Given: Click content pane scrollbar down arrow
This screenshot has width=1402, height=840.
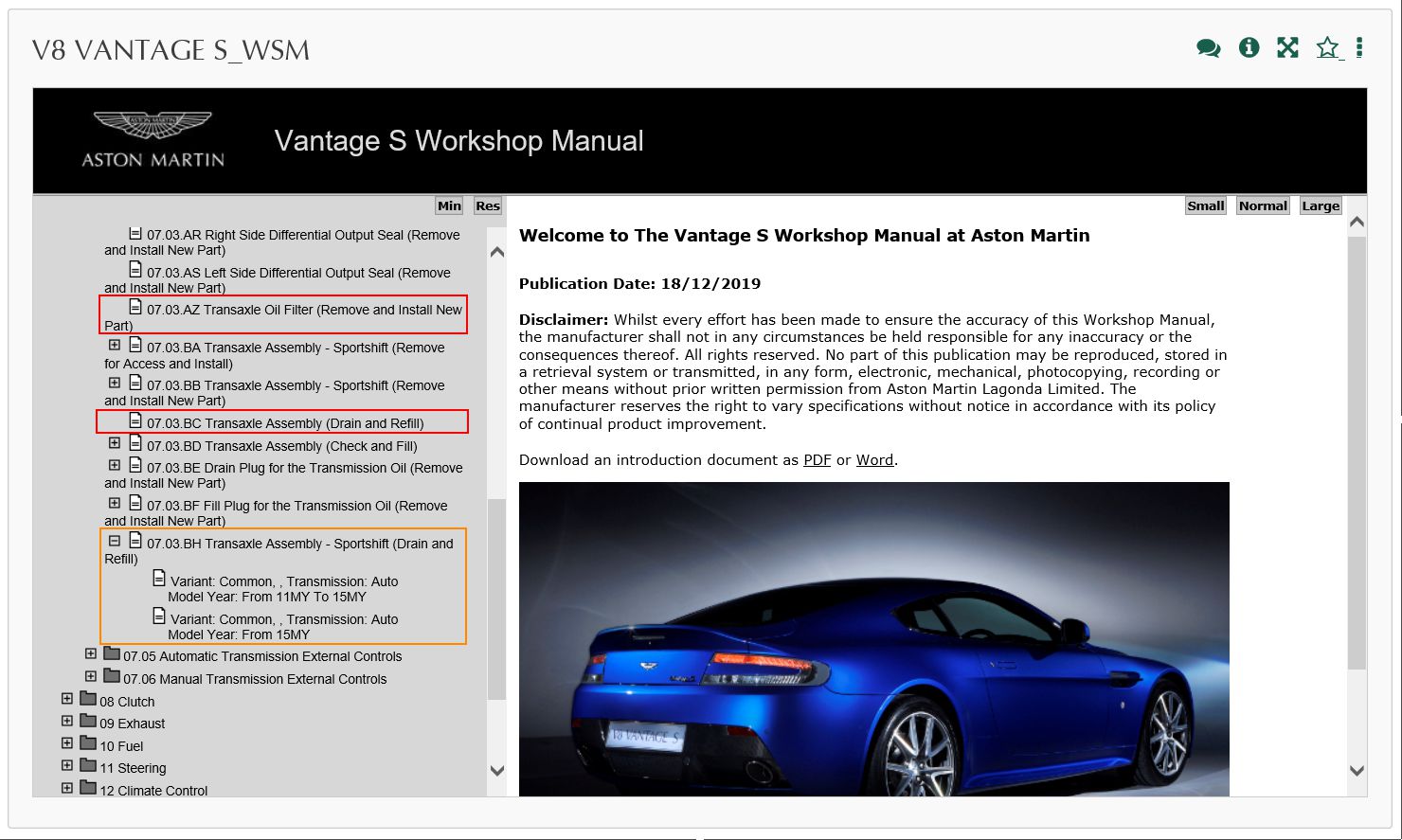Looking at the screenshot, I should tap(1357, 771).
